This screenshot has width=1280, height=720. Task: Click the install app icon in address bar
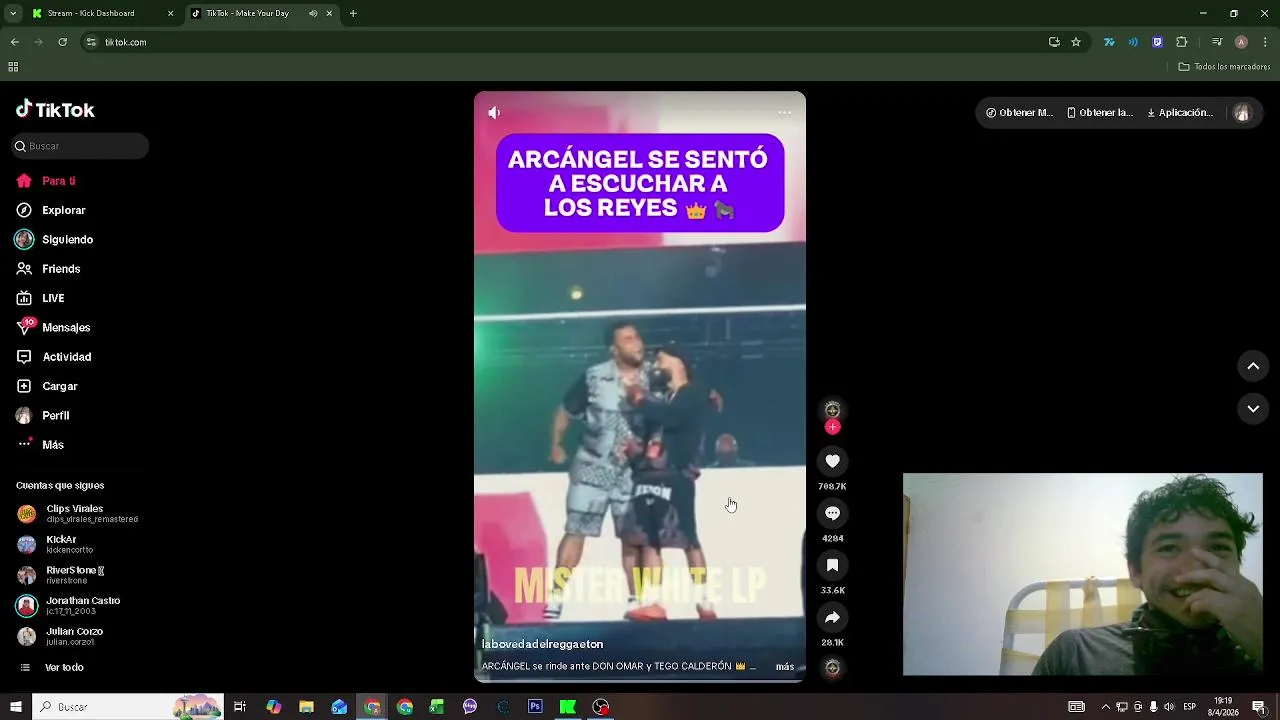(1054, 42)
